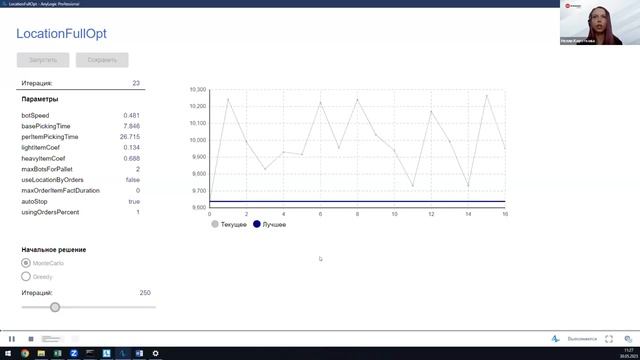Open the developer panel icon in the control bar
The width and height of the screenshot is (640, 360).
point(628,339)
